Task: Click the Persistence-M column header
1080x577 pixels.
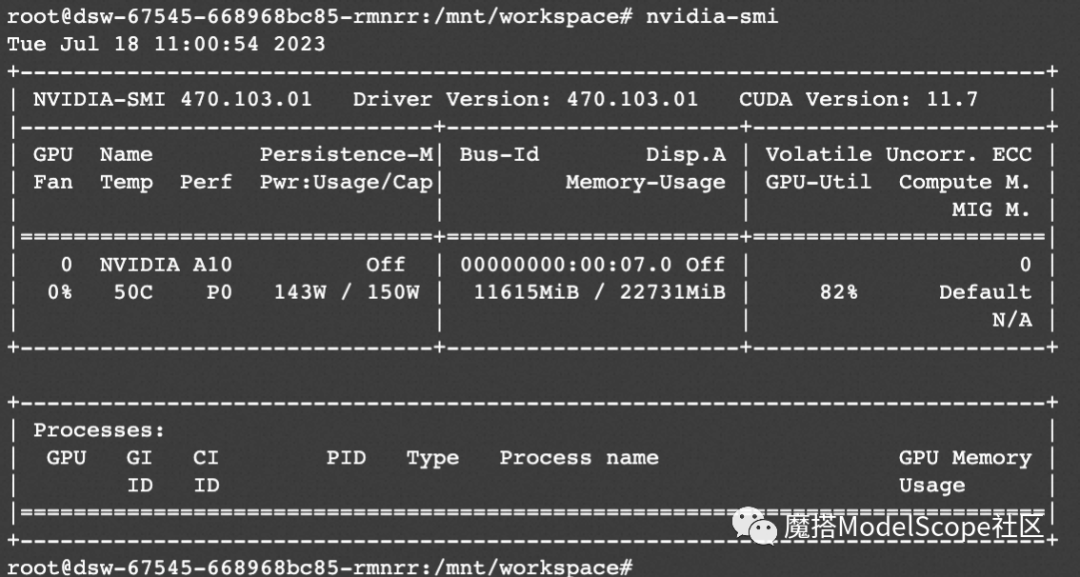Action: 346,154
